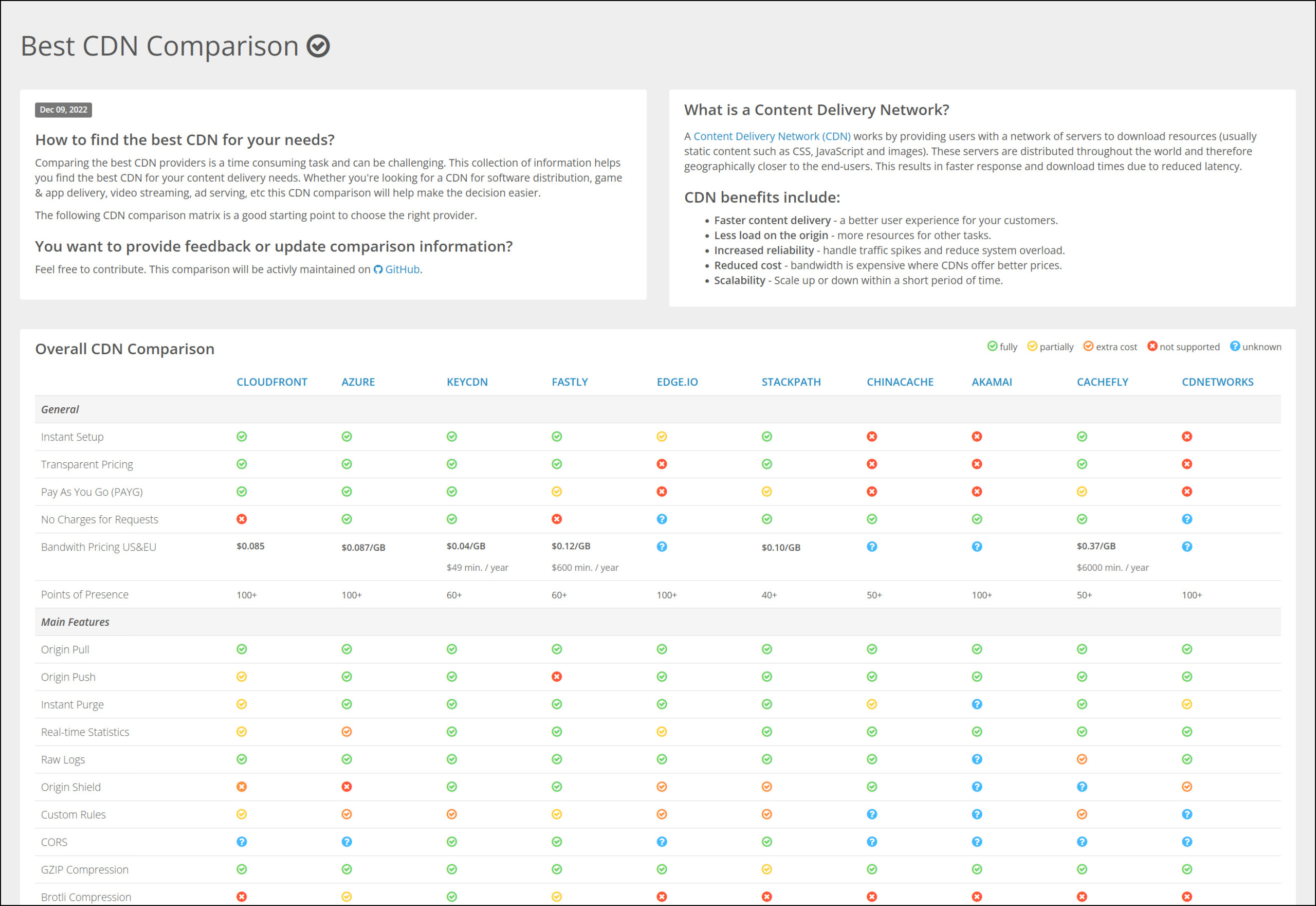Open the CHINACACHE column header link

(900, 382)
